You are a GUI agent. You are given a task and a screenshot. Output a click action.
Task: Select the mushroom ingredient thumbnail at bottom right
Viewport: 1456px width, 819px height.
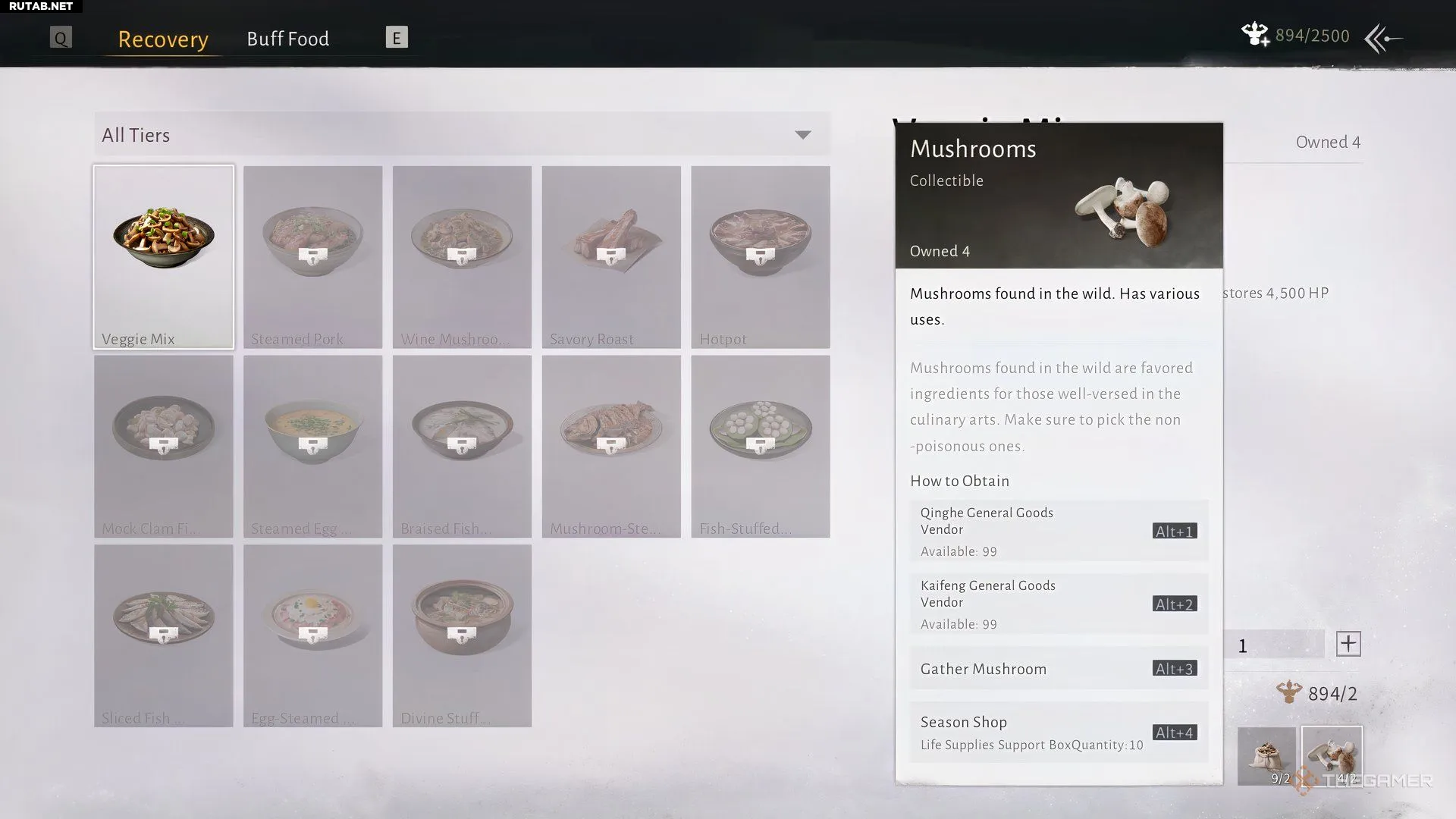click(1332, 755)
